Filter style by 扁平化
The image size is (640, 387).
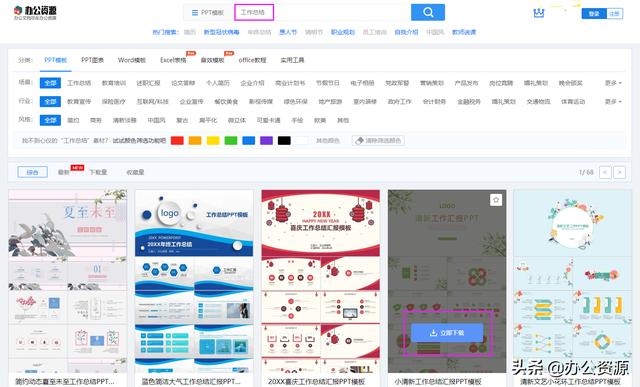(x=208, y=120)
